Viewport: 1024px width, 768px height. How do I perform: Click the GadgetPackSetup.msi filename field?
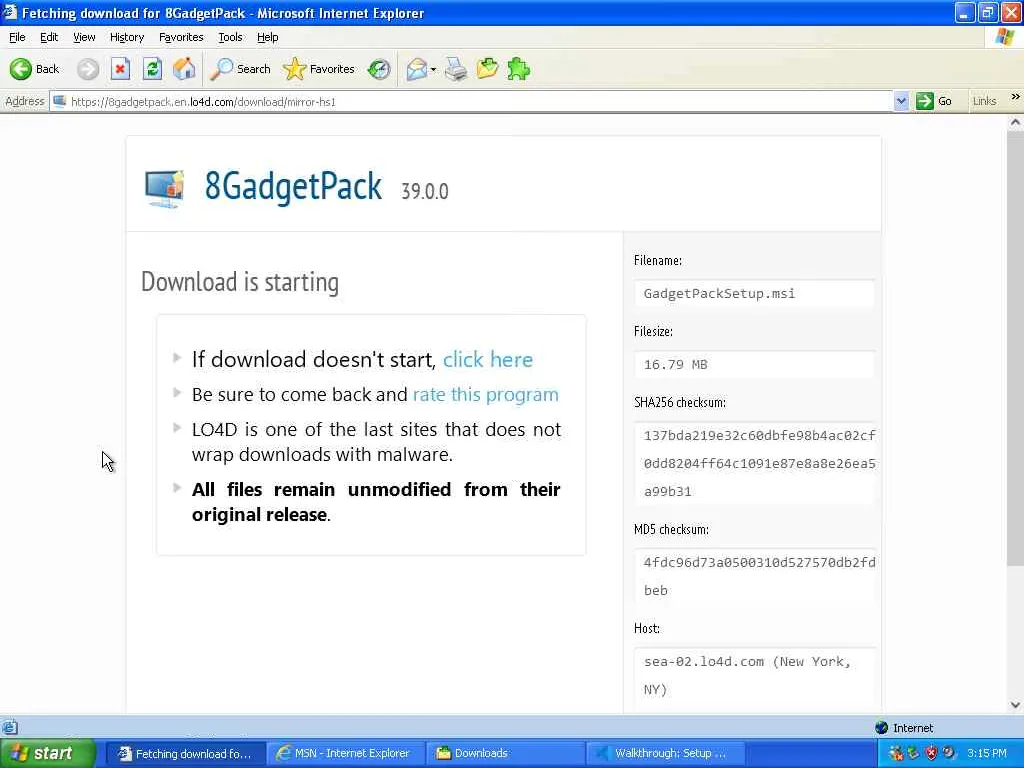(x=754, y=293)
